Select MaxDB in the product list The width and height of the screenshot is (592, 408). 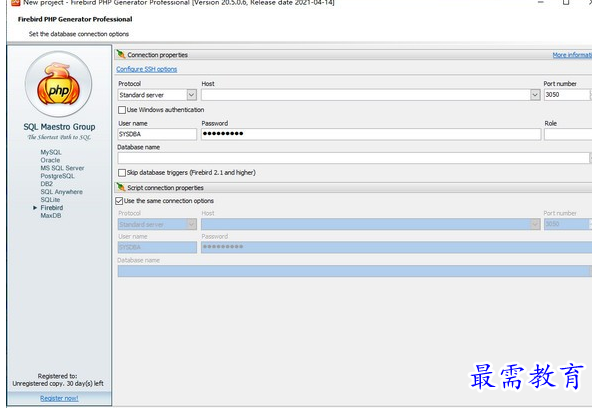click(x=51, y=216)
